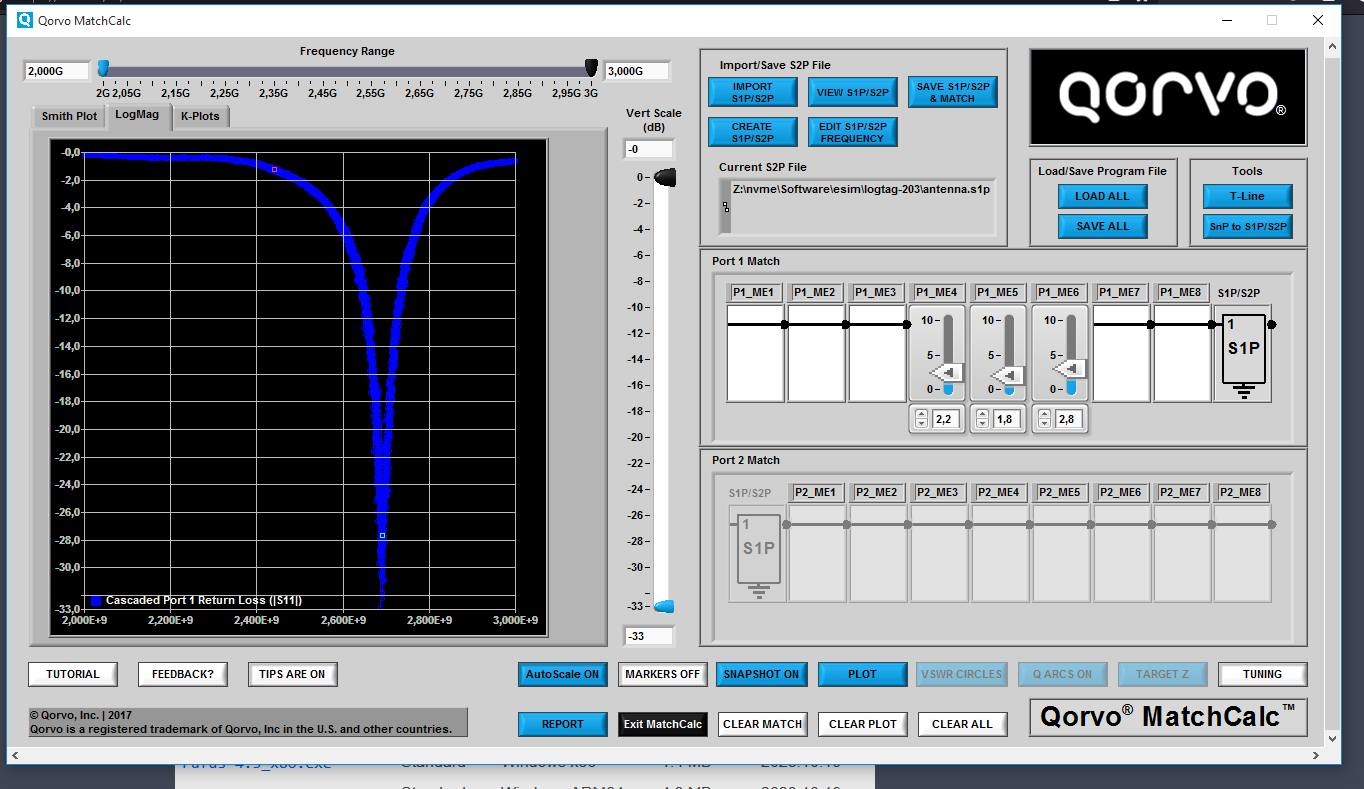Toggle the TIPS ARE ON button

point(292,674)
